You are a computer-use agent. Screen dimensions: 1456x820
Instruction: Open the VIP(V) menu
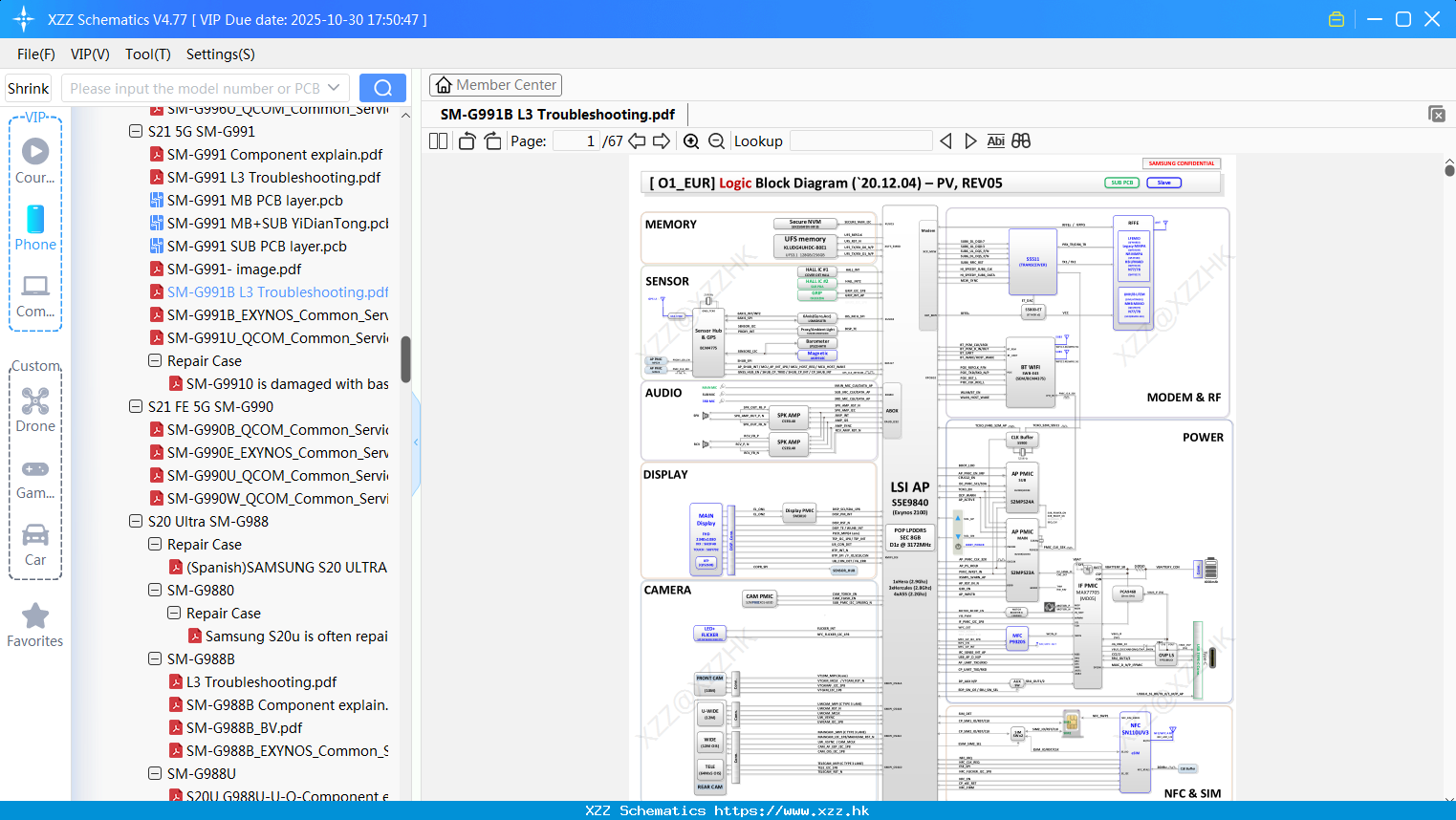coord(90,54)
